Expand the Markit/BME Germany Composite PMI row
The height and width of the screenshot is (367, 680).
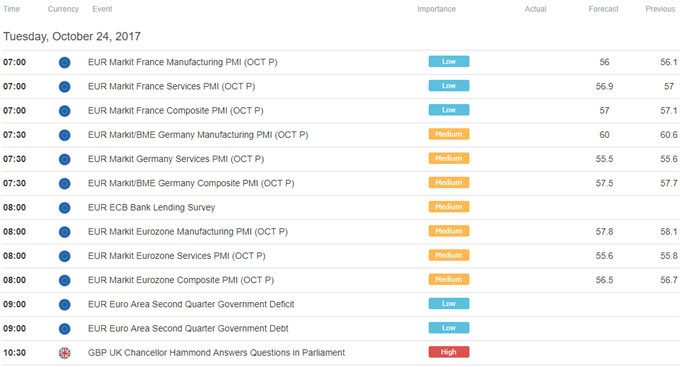coord(340,184)
